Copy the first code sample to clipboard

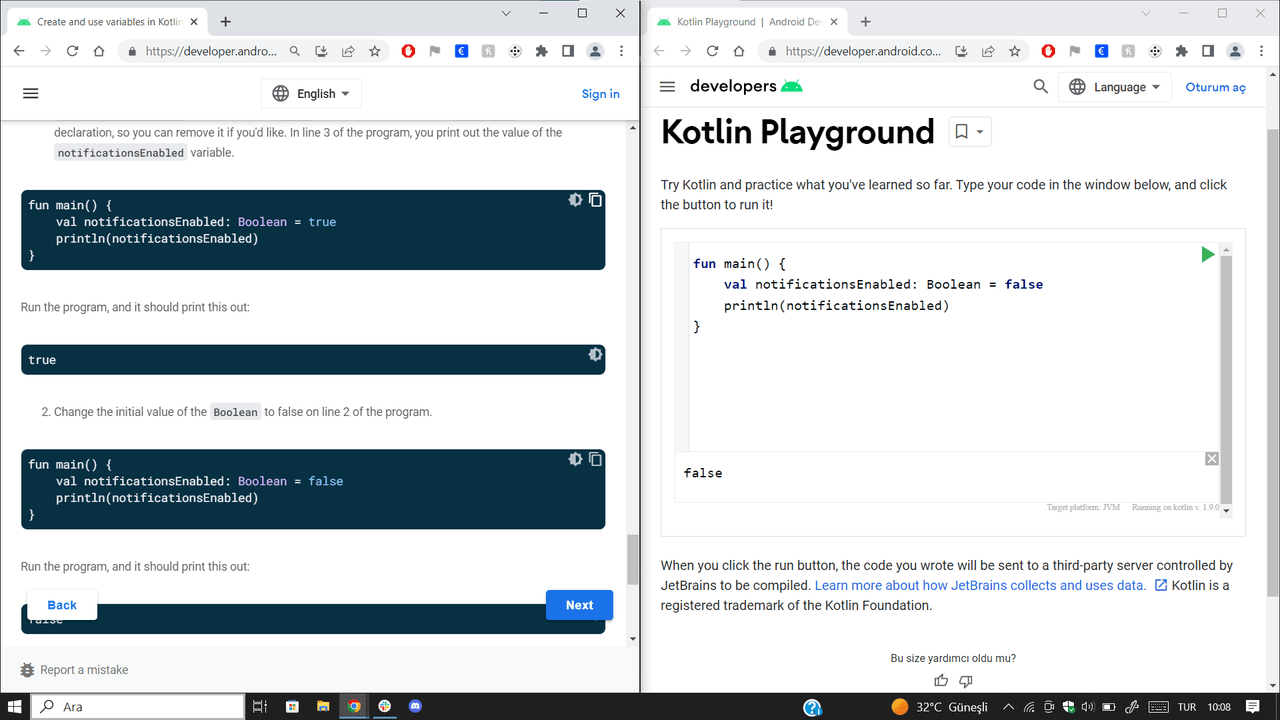[595, 200]
